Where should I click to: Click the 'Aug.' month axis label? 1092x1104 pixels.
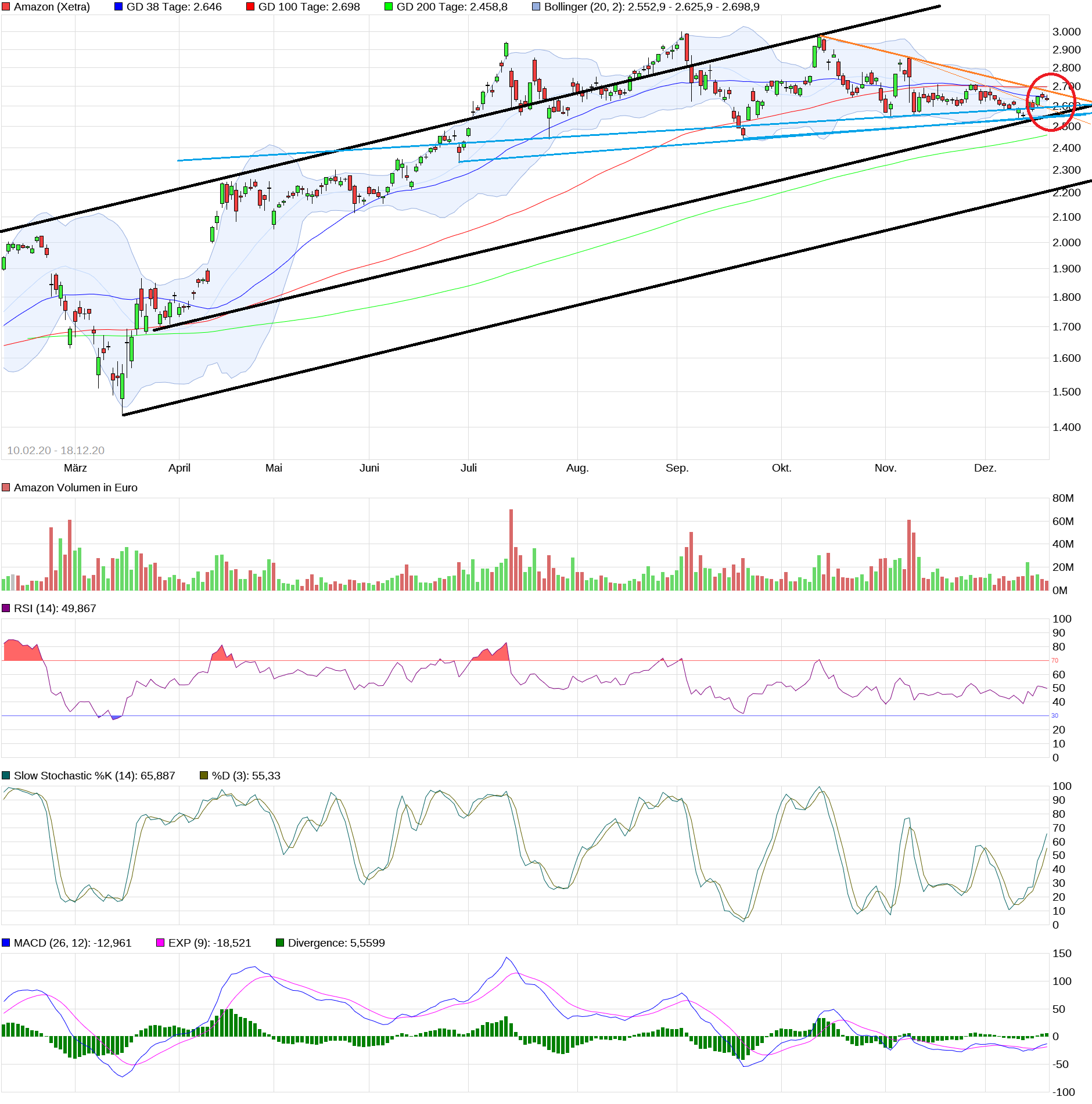[x=577, y=468]
